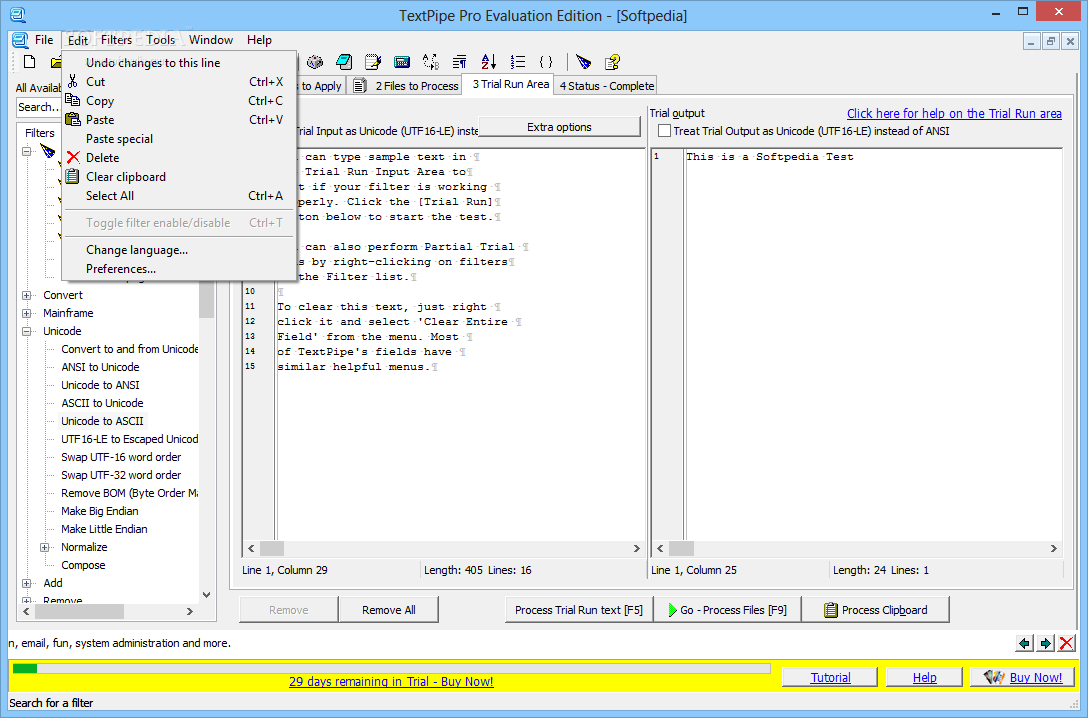Screen dimensions: 1088x718
Task: Select the Unicode to ASCII filter
Action: pos(102,420)
